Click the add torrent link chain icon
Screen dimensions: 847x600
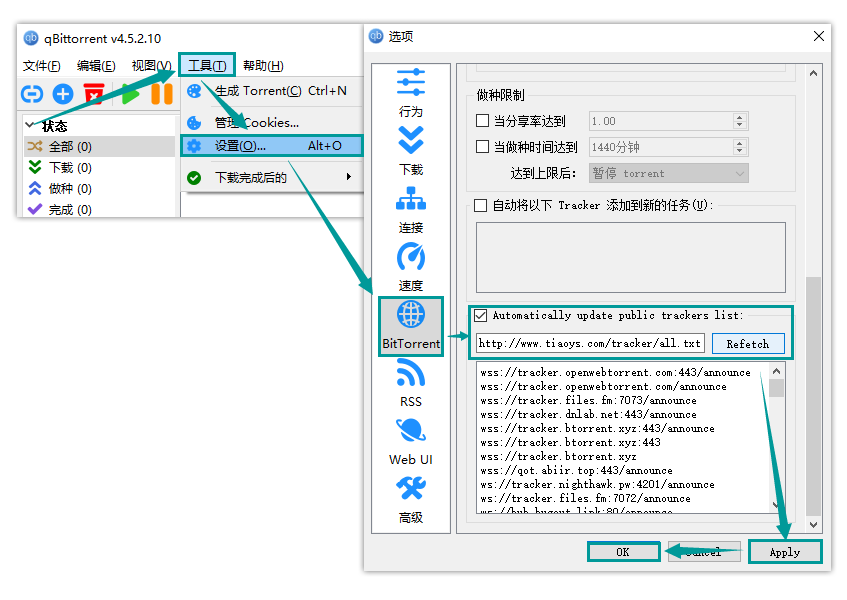(32, 94)
